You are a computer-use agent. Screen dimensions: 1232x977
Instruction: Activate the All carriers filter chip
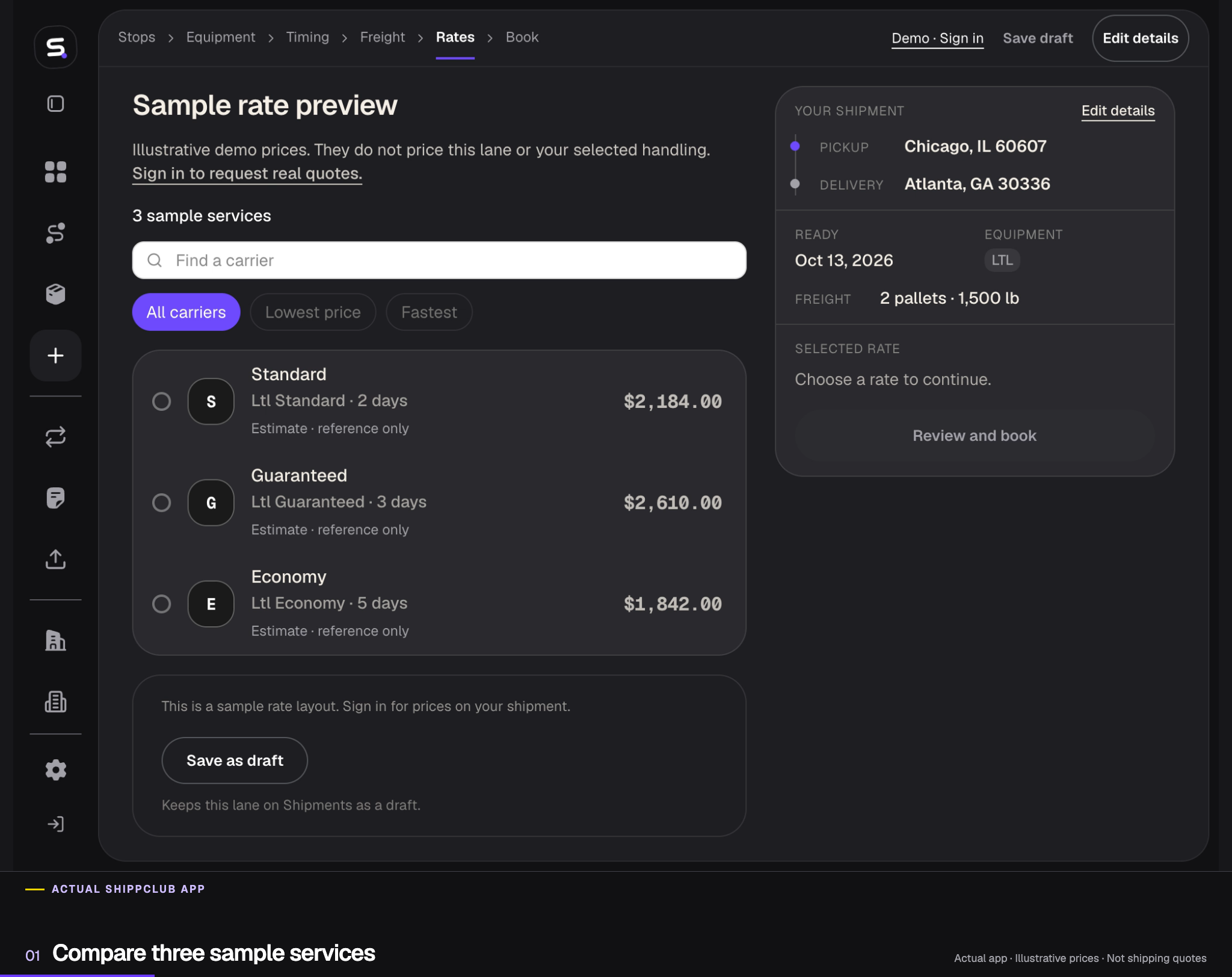click(x=186, y=312)
